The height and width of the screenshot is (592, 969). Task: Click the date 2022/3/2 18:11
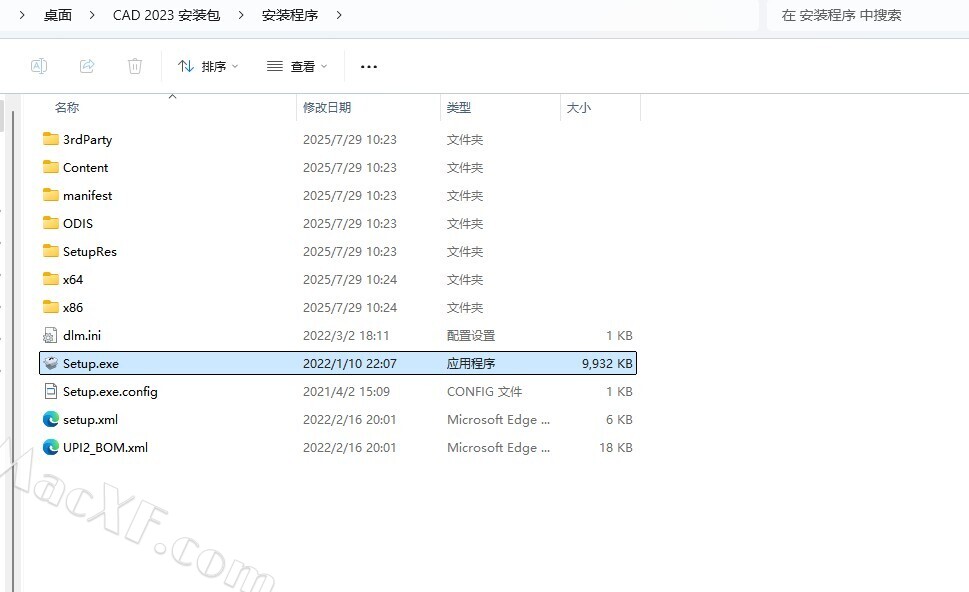click(346, 336)
